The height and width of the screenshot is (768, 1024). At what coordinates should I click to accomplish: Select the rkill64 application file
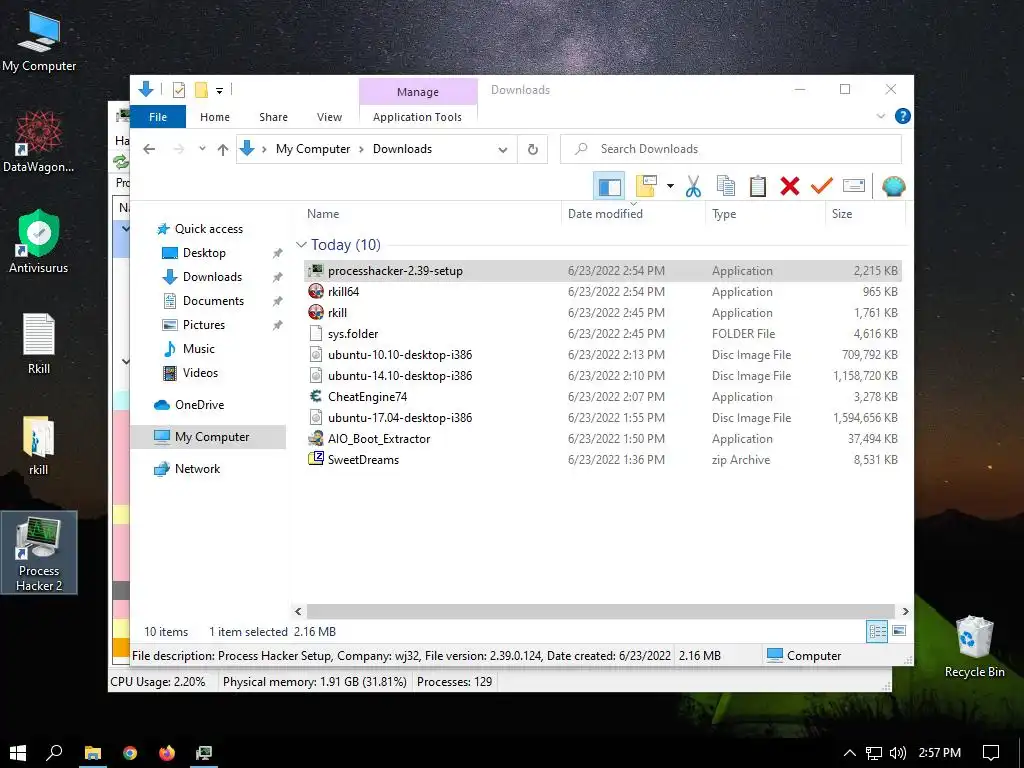pyautogui.click(x=603, y=292)
